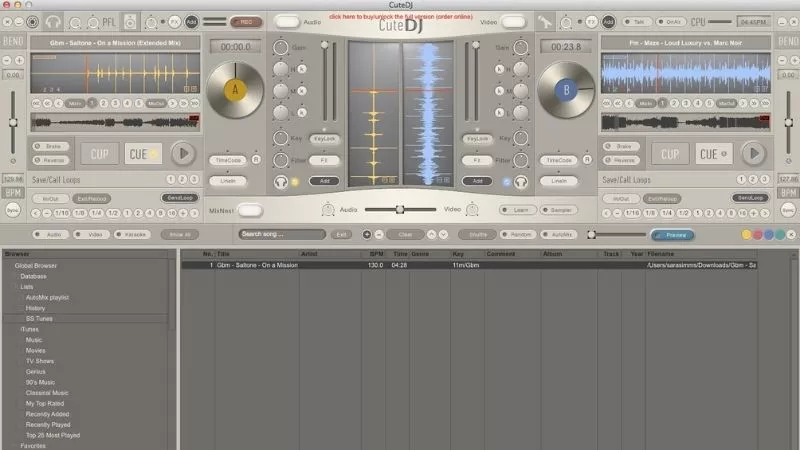Enable the Random playback option

pos(517,234)
